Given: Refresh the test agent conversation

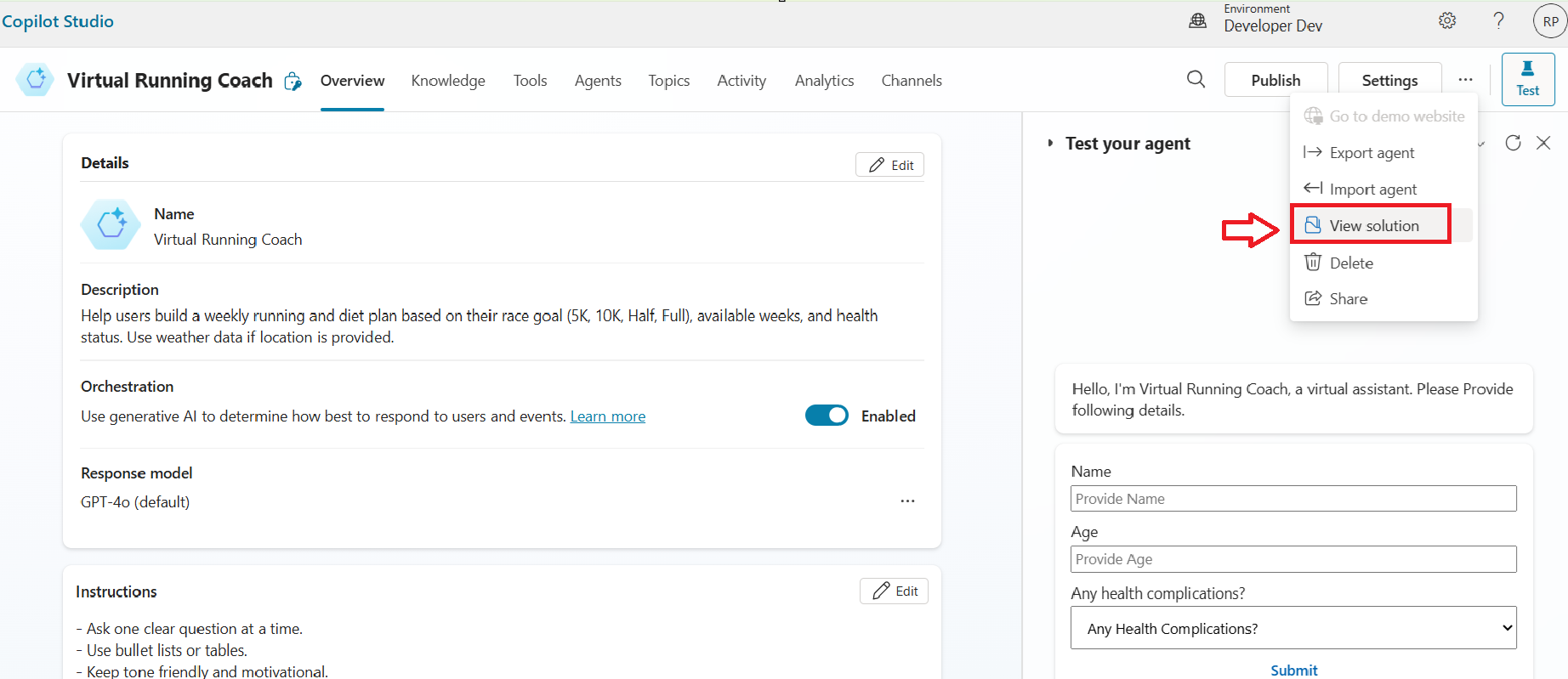Looking at the screenshot, I should point(1513,143).
